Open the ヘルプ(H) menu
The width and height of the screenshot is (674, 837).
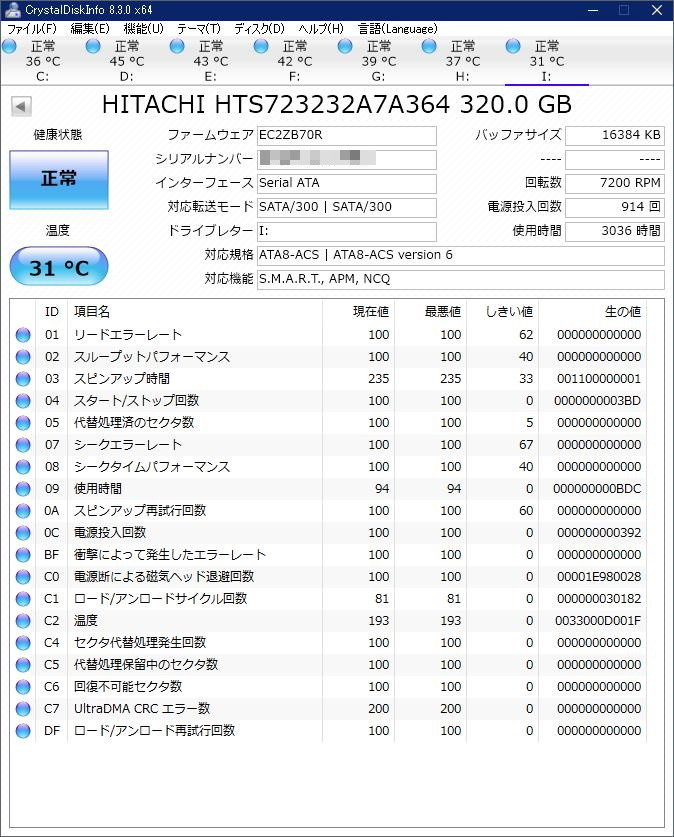click(321, 29)
